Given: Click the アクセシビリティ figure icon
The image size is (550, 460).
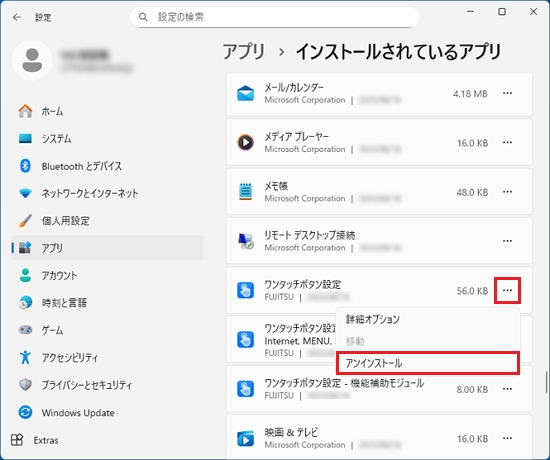Looking at the screenshot, I should 25,357.
